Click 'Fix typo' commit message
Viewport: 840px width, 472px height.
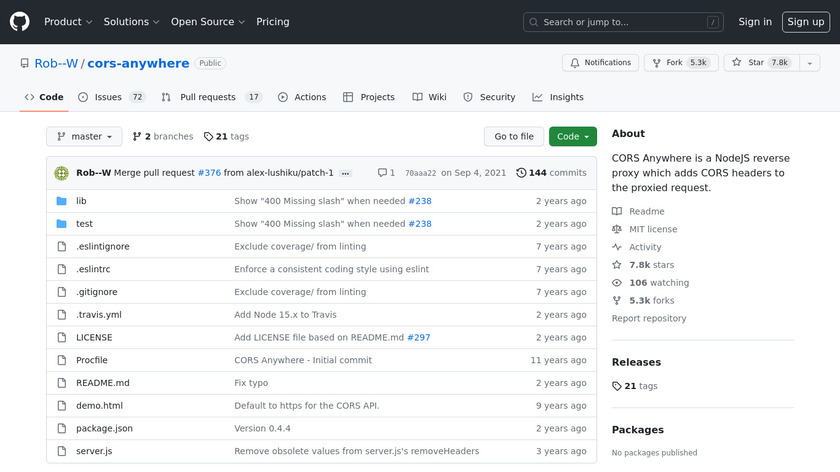[251, 383]
